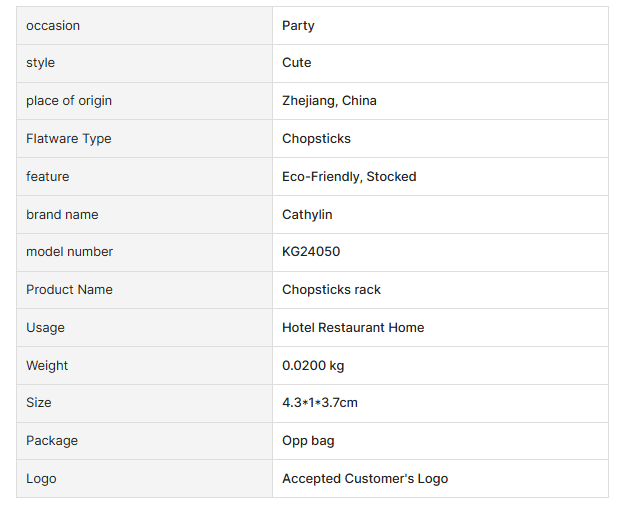Select the 'Chopsticks' flatware value

click(x=316, y=139)
